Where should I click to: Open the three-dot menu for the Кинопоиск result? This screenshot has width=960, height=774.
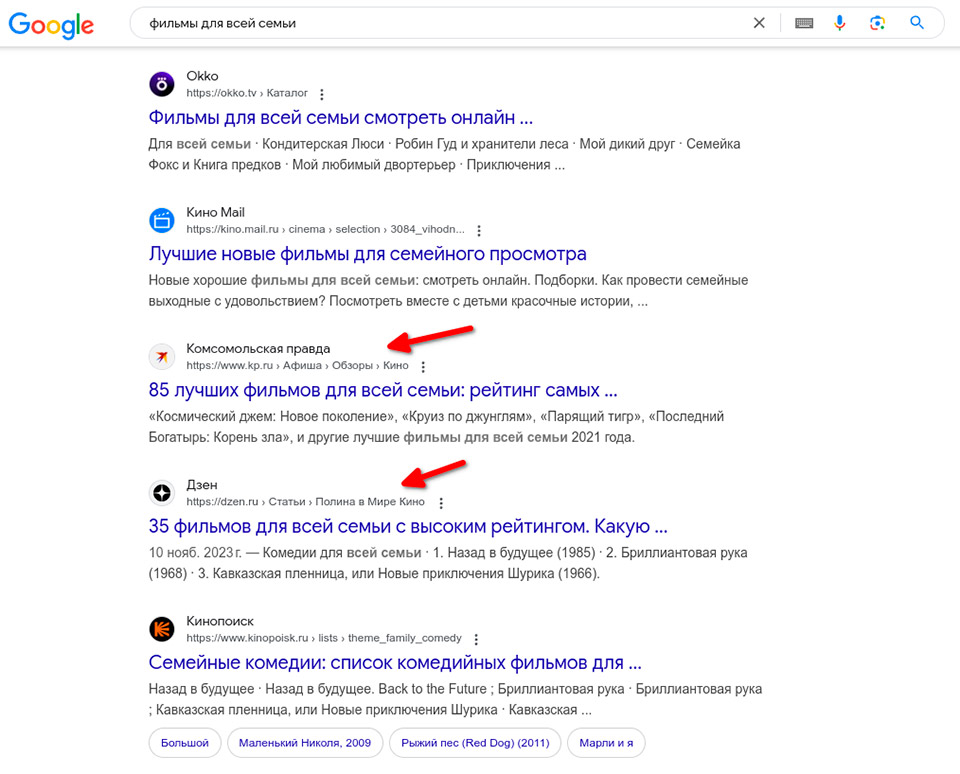point(476,639)
